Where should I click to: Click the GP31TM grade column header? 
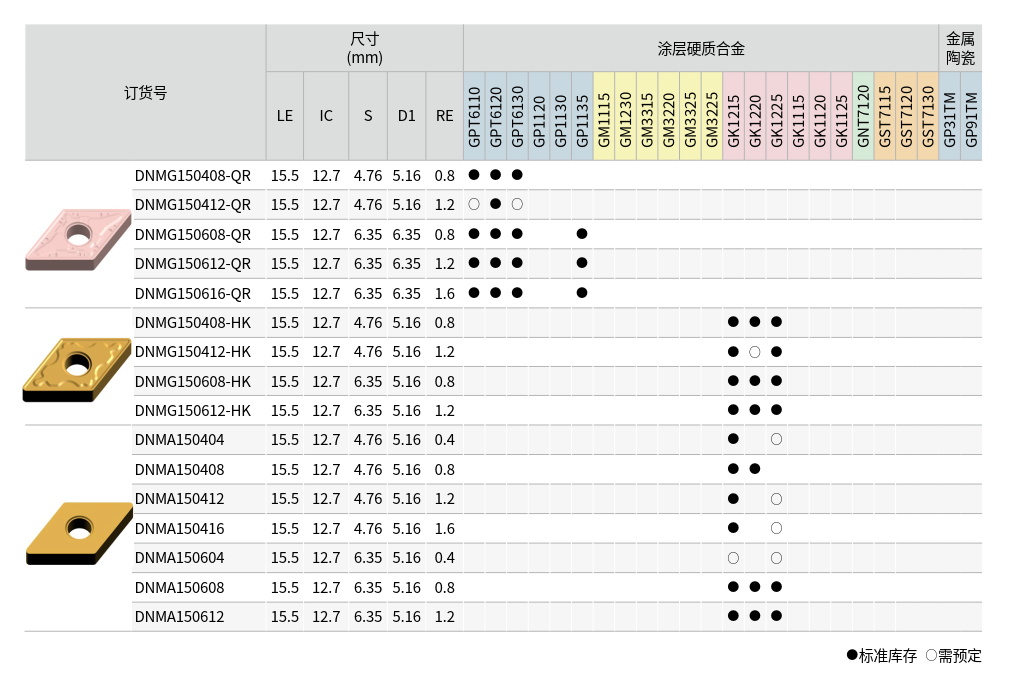(x=949, y=116)
